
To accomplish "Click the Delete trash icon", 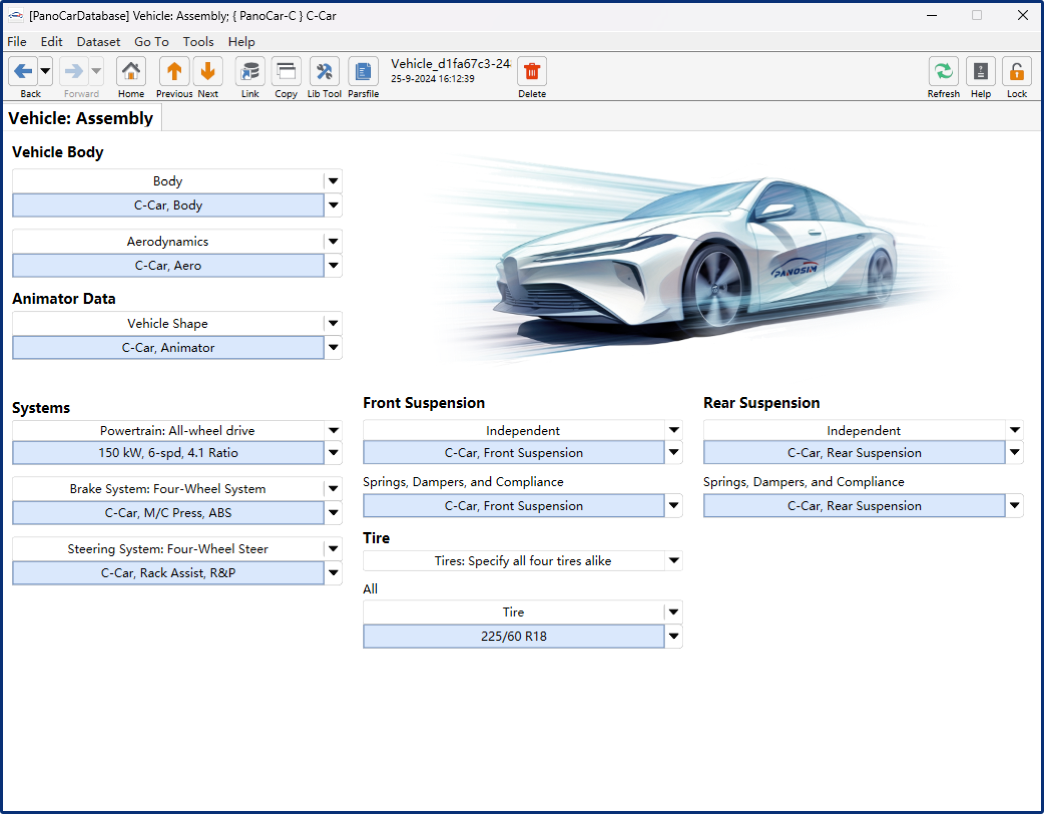I will (x=532, y=71).
